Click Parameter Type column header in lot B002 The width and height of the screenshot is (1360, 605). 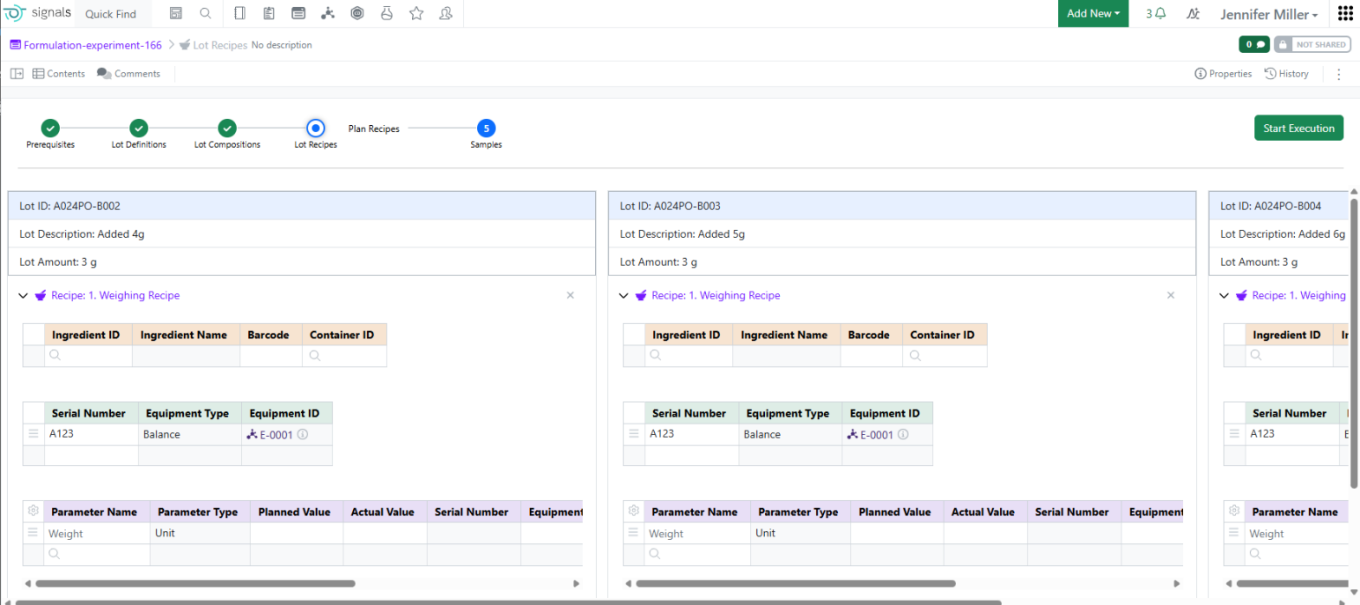tap(198, 512)
